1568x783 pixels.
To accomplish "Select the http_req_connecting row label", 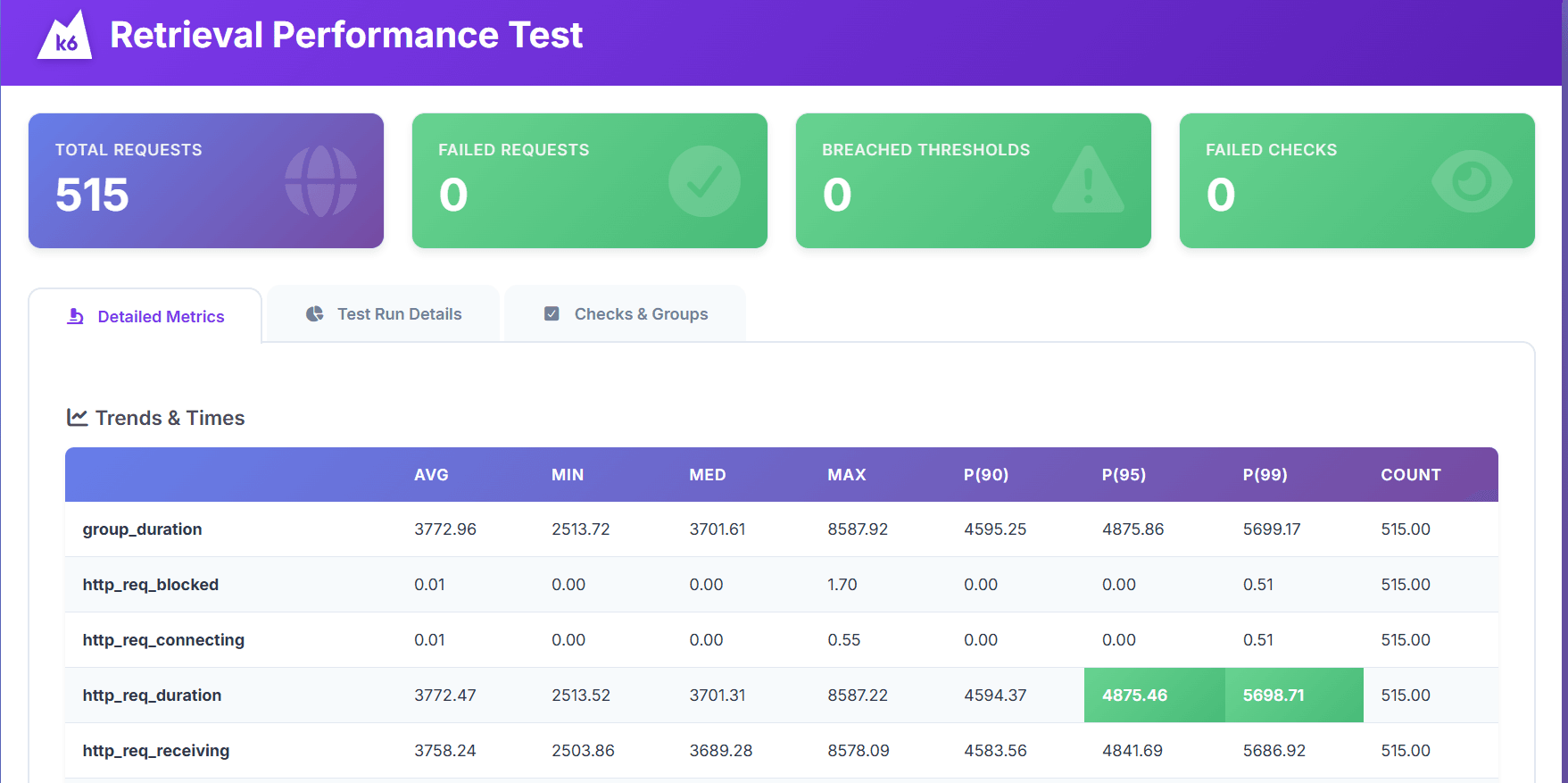I will pos(163,640).
